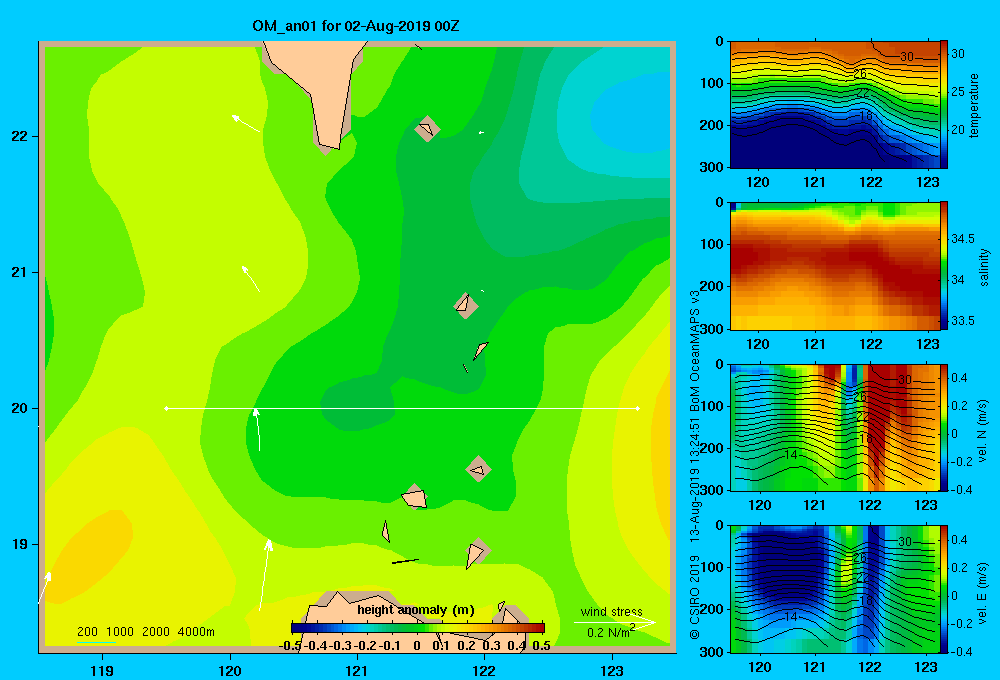Select the vertical 'temperature' axis label
This screenshot has width=1000, height=680.
(x=974, y=105)
